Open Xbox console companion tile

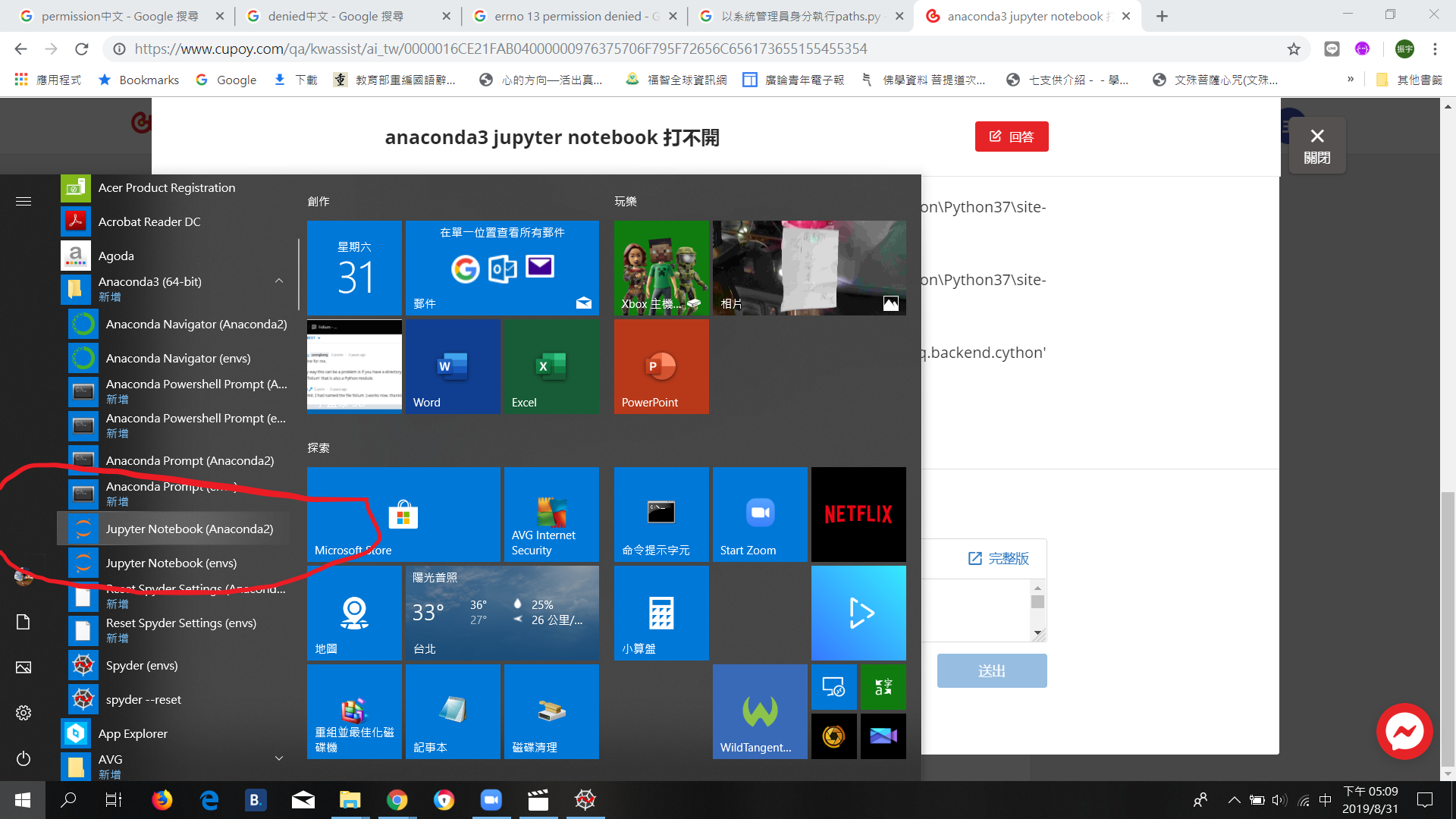pos(661,268)
